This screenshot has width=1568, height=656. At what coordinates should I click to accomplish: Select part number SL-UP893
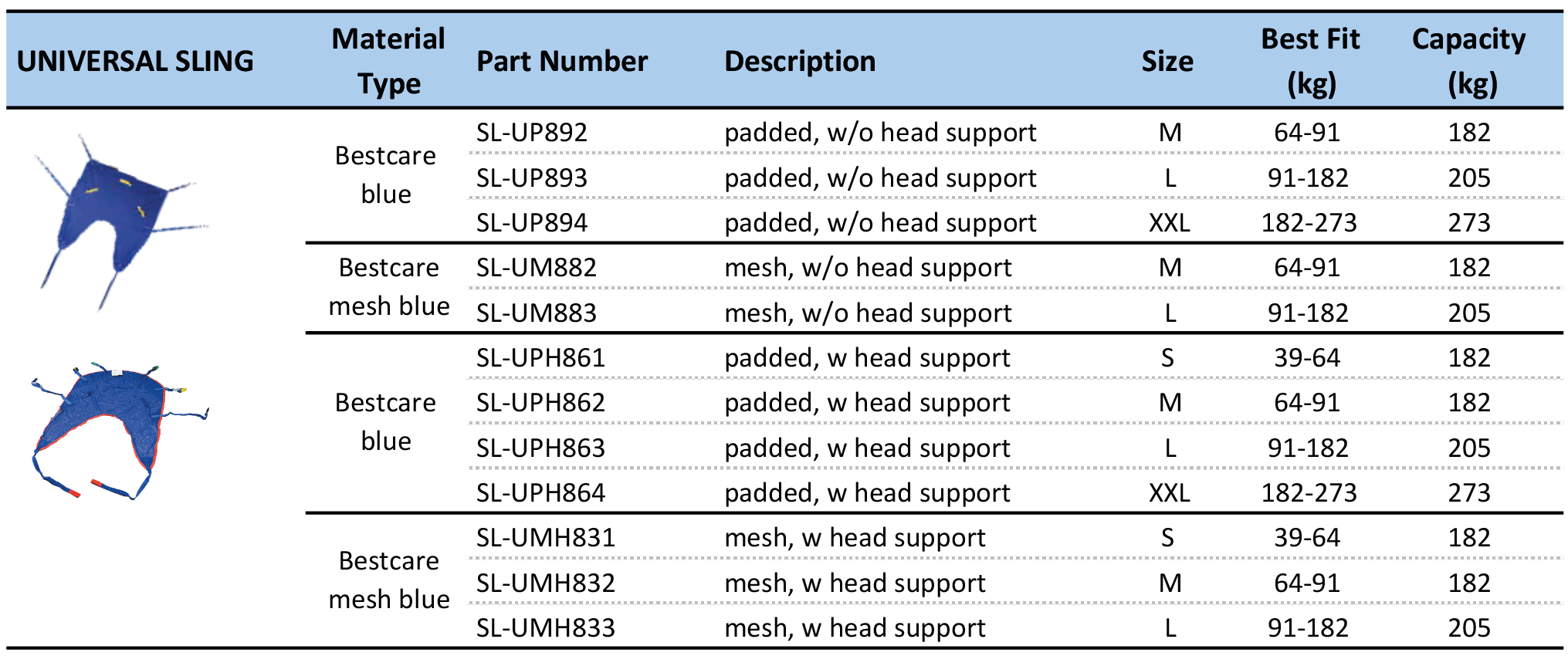(532, 178)
